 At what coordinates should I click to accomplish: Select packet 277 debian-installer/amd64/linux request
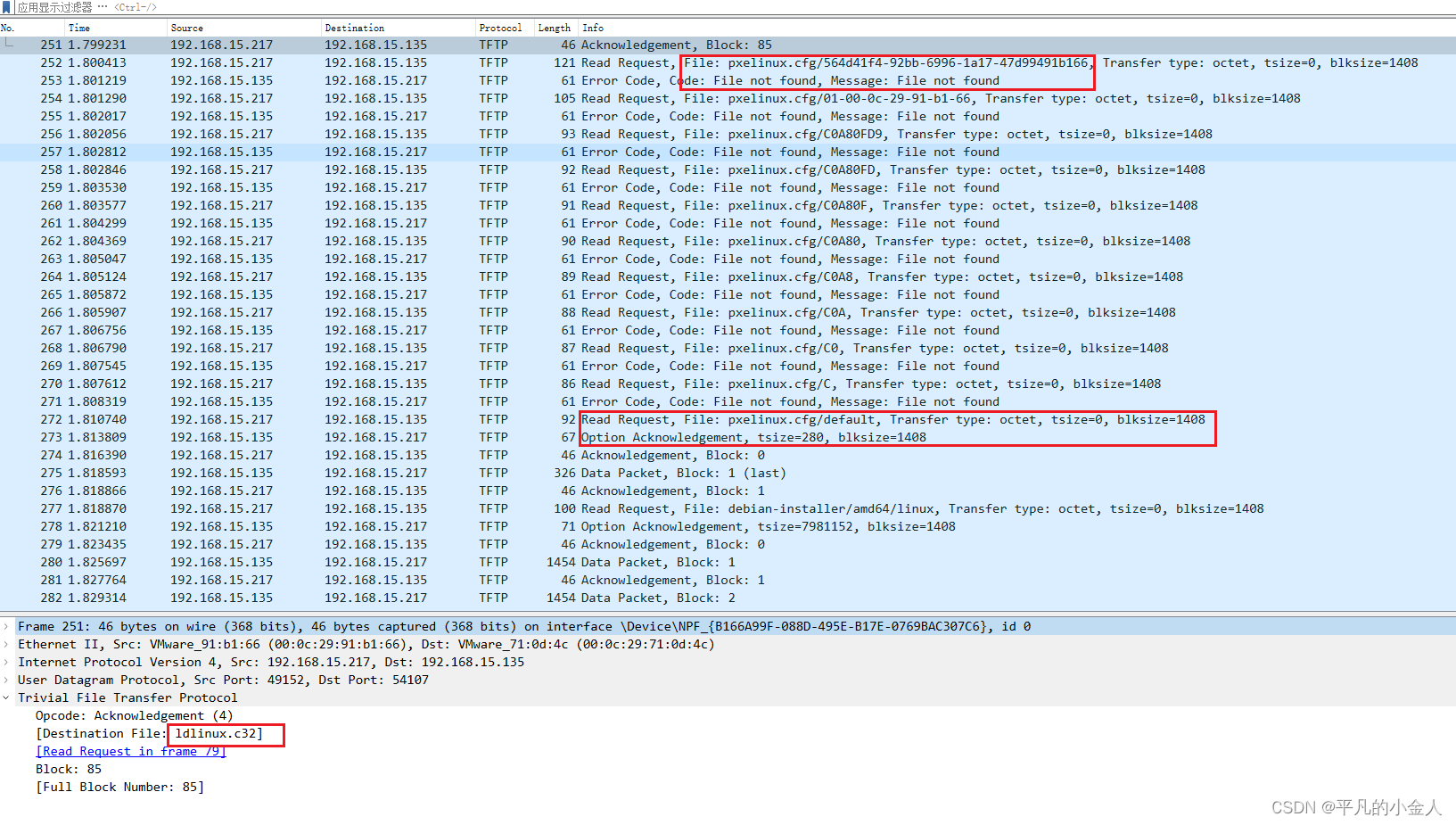click(x=728, y=508)
